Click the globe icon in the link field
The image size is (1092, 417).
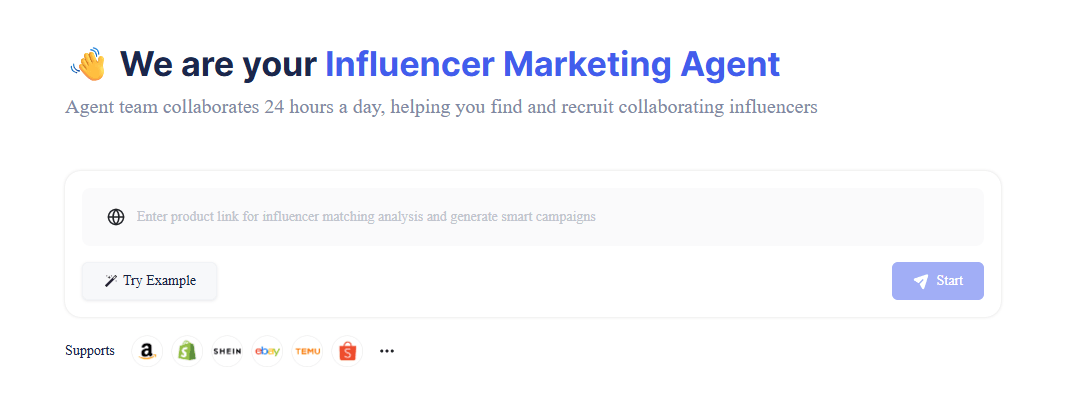[x=116, y=217]
